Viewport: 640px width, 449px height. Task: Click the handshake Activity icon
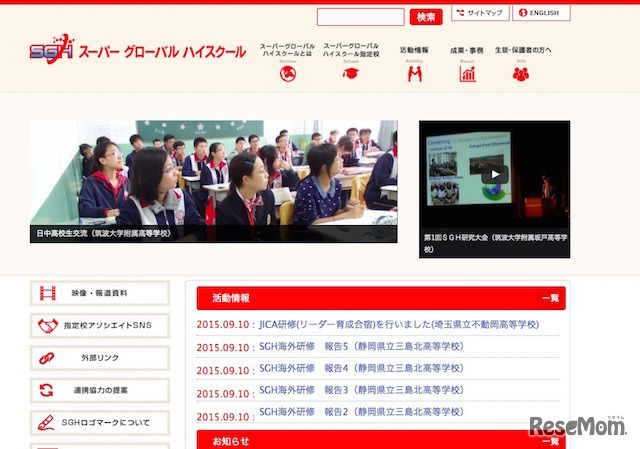(x=415, y=74)
